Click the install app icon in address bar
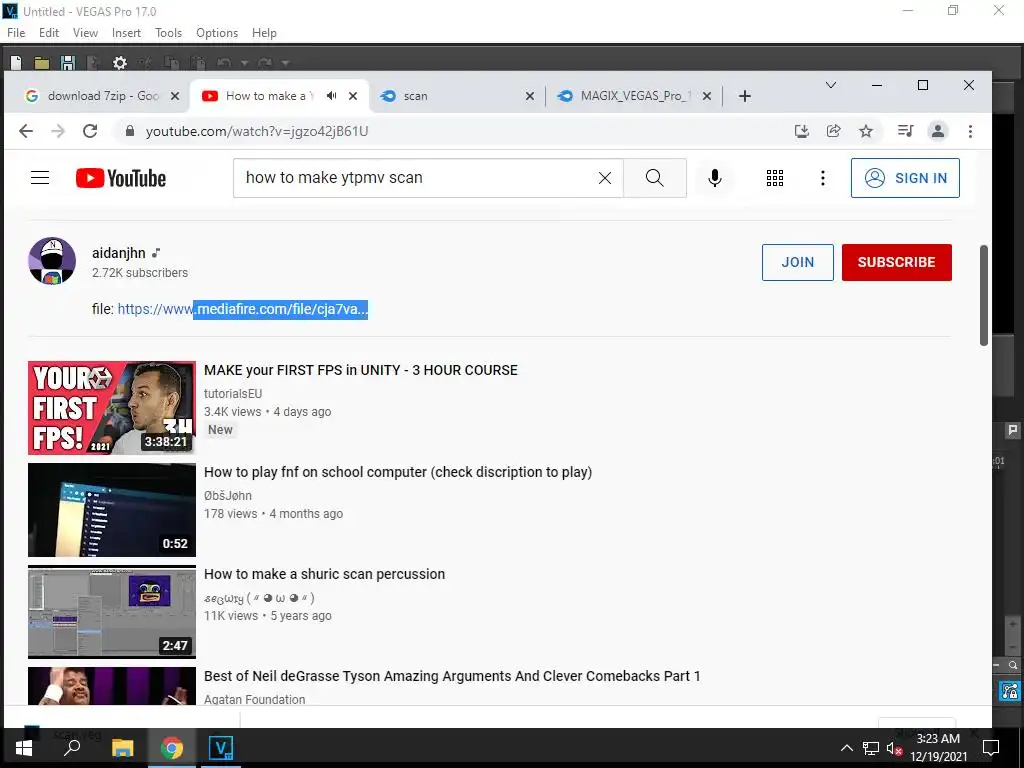Viewport: 1024px width, 768px height. 801,131
